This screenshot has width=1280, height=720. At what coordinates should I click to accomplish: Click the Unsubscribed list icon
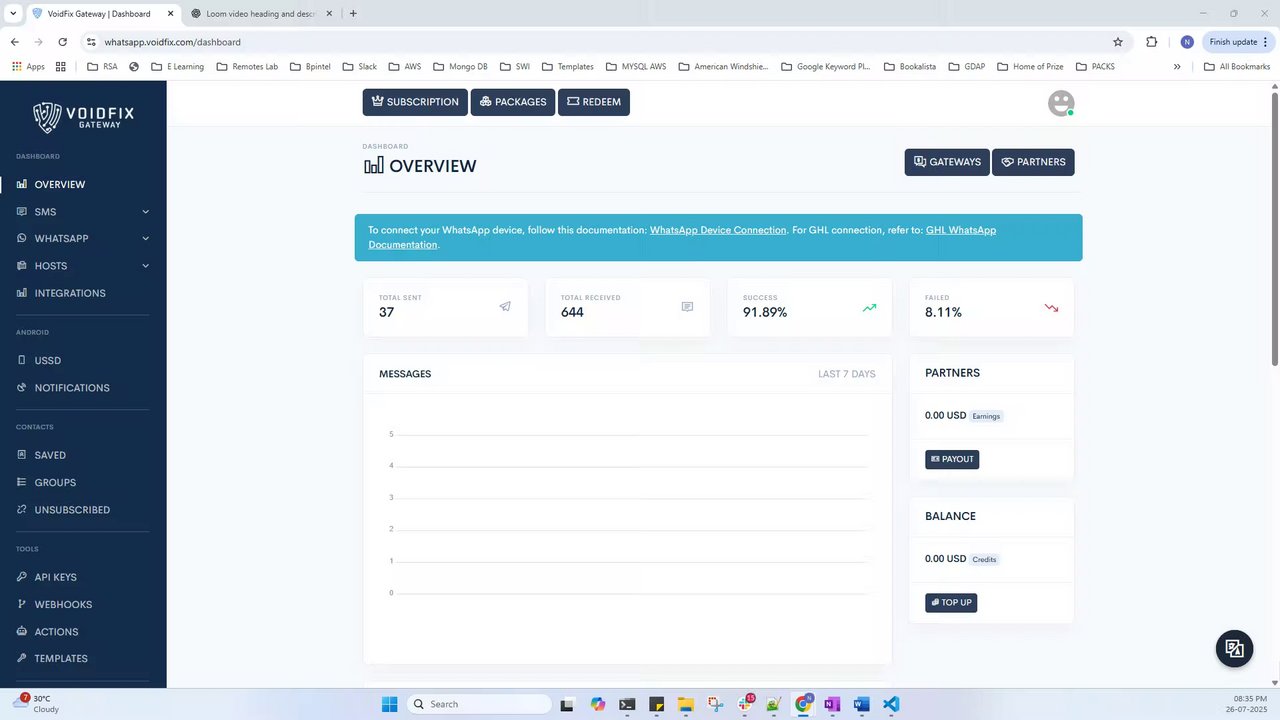(22, 510)
